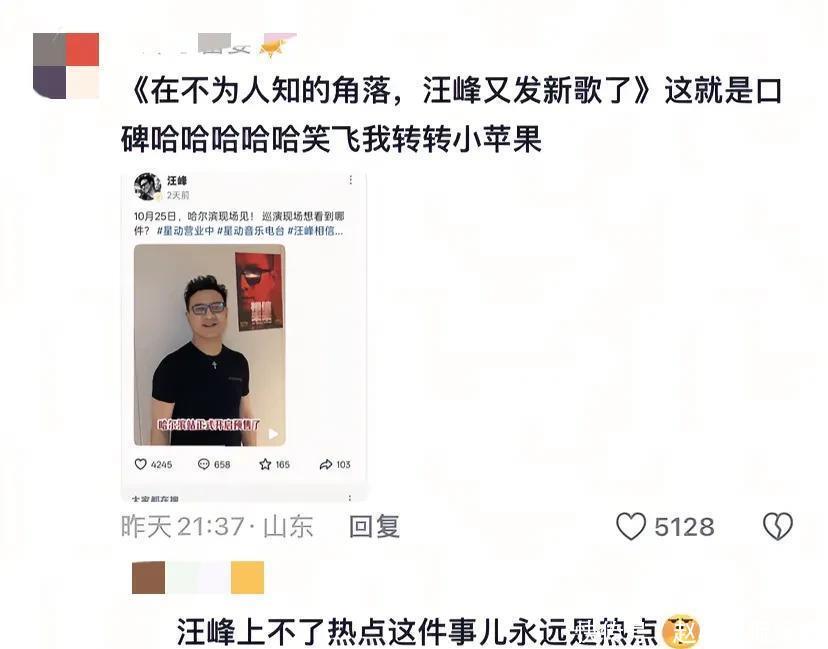The height and width of the screenshot is (649, 828).
Task: Open 汪峰 profile avatar in embedded post
Action: point(148,186)
